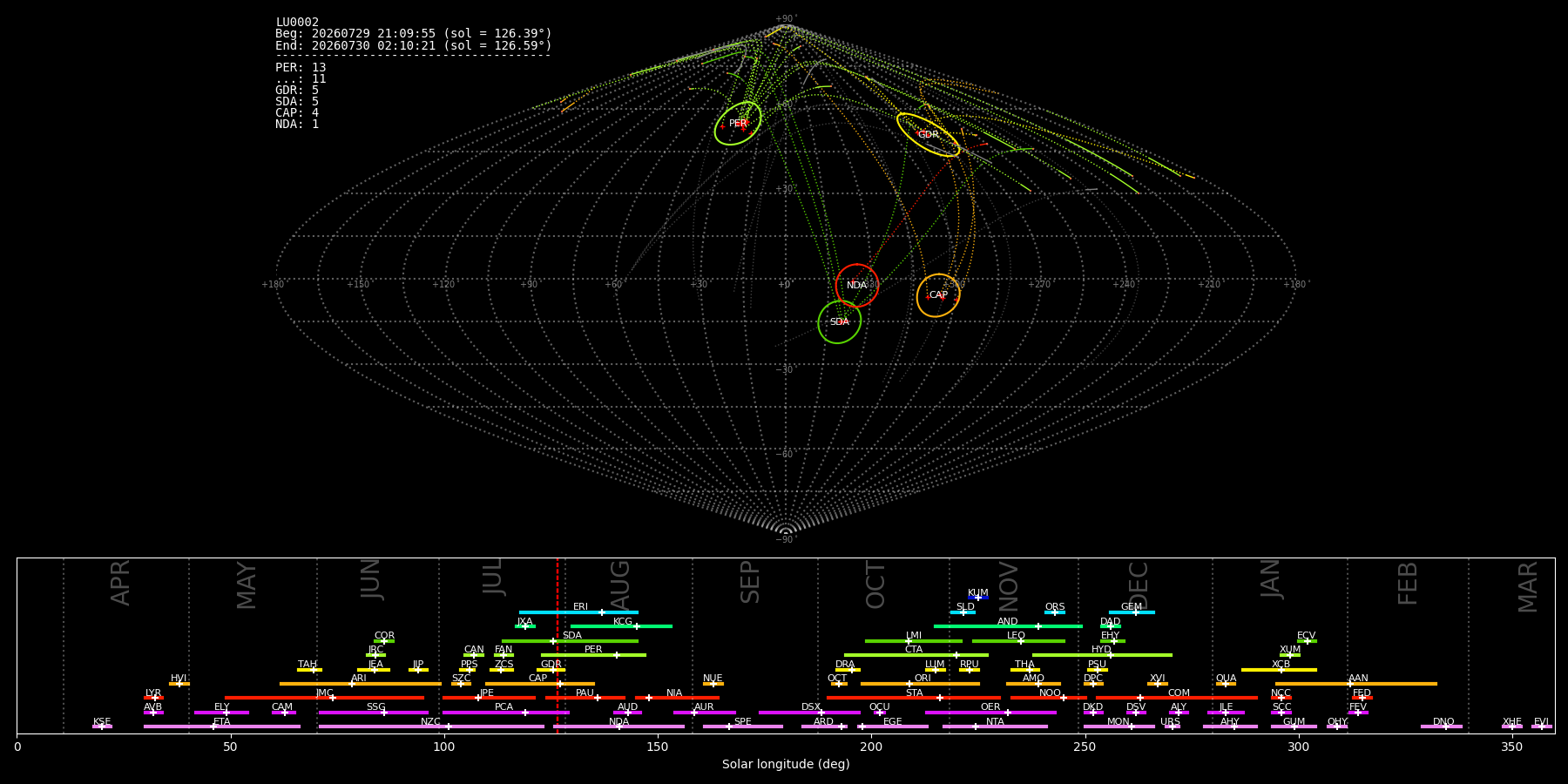The height and width of the screenshot is (784, 1568).
Task: Select the red COM shower bar in timeline
Action: pos(1177,698)
